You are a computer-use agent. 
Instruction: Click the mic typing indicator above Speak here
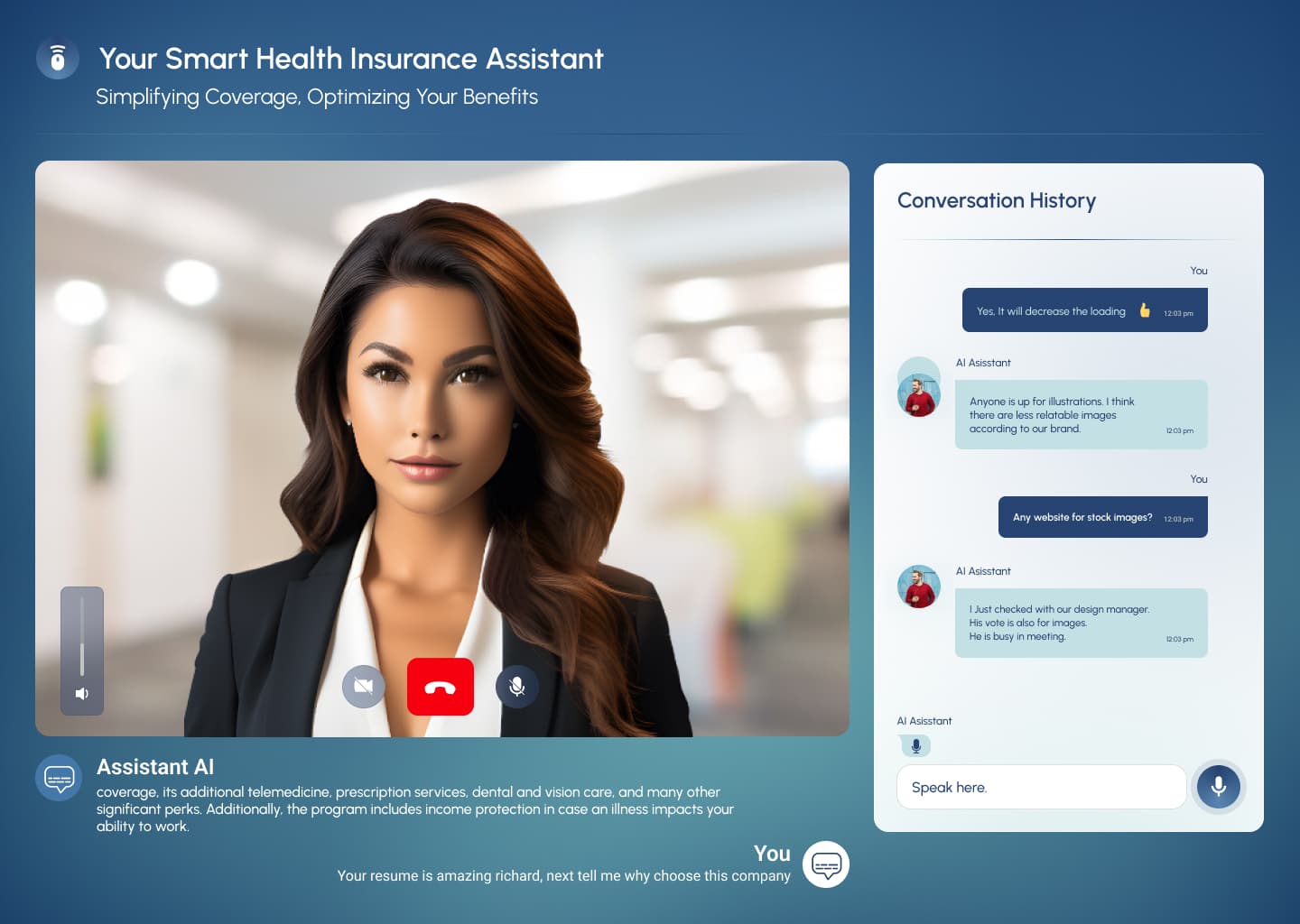916,745
